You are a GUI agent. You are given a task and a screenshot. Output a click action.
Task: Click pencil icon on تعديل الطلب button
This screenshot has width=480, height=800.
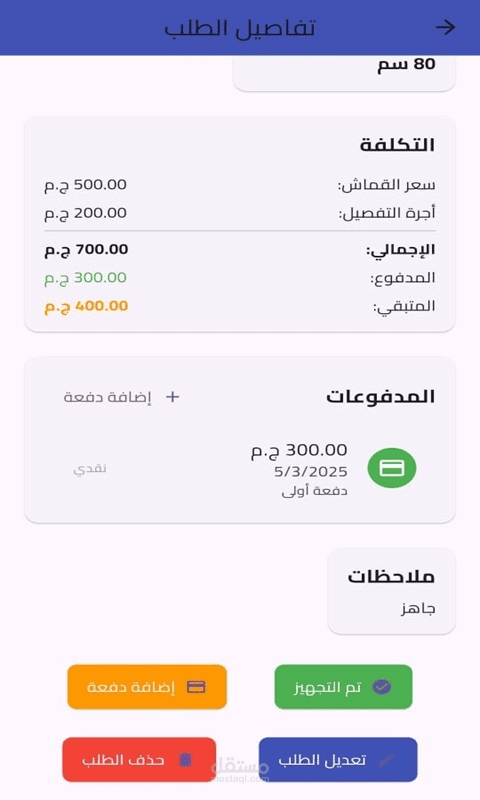tap(386, 760)
